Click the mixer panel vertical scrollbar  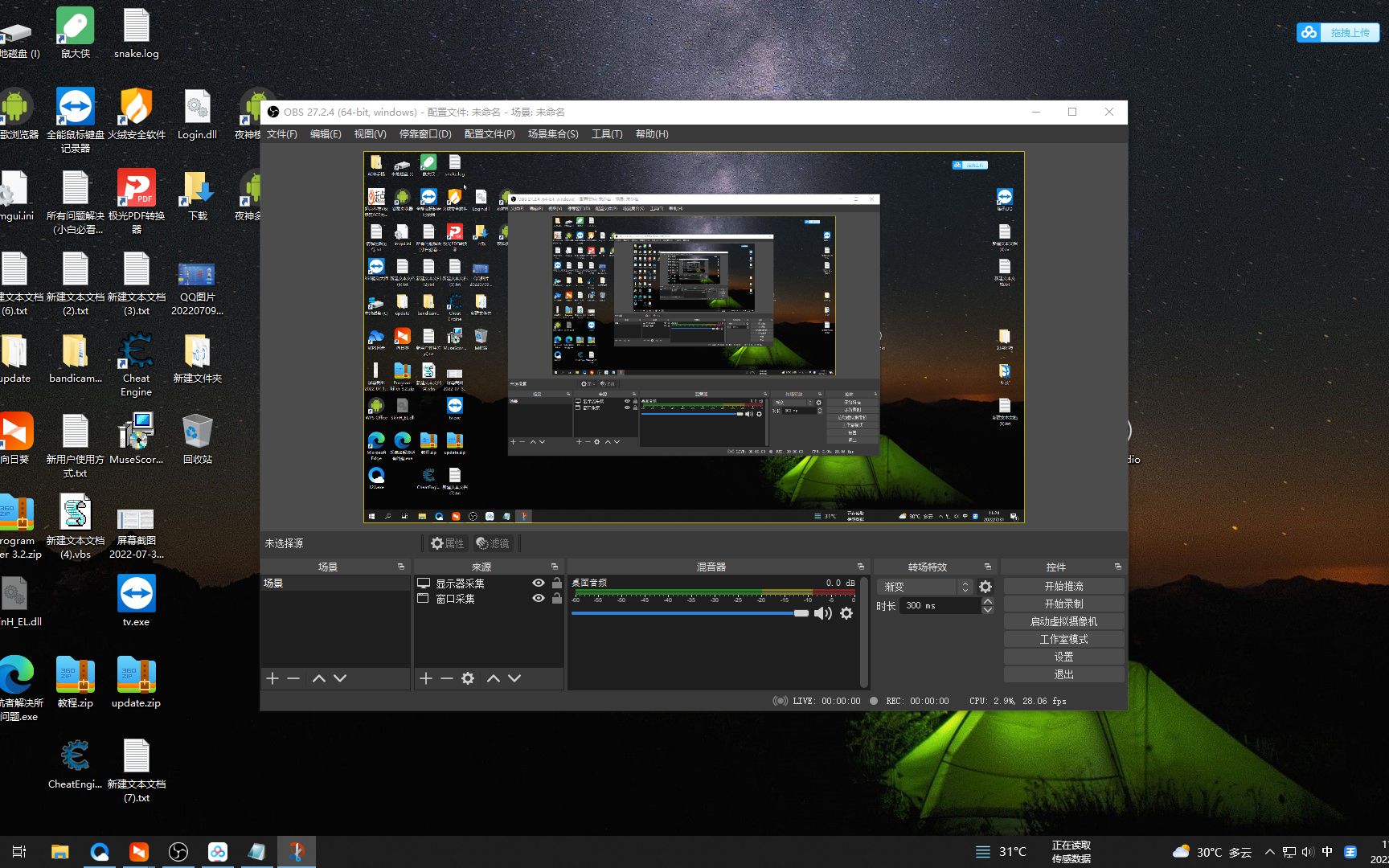pyautogui.click(x=864, y=632)
